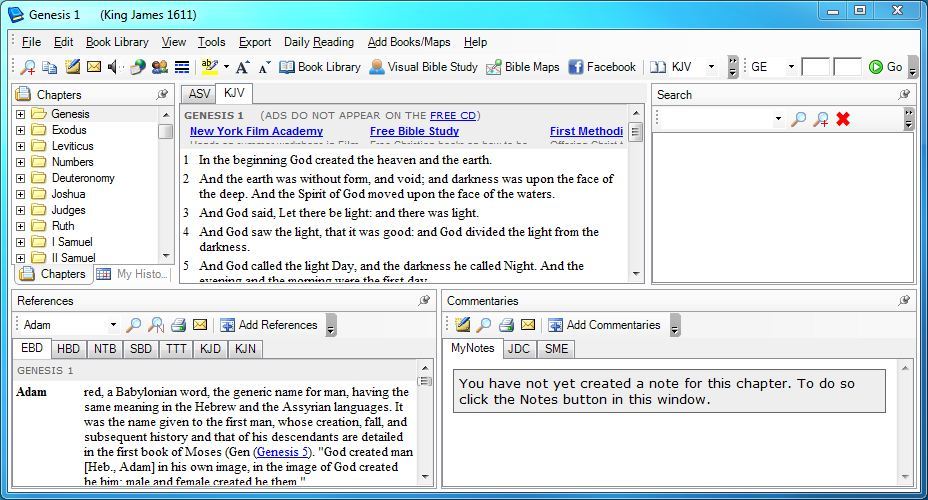Image resolution: width=928 pixels, height=500 pixels.
Task: Click the Chapters list scroll down arrow
Action: [x=166, y=256]
